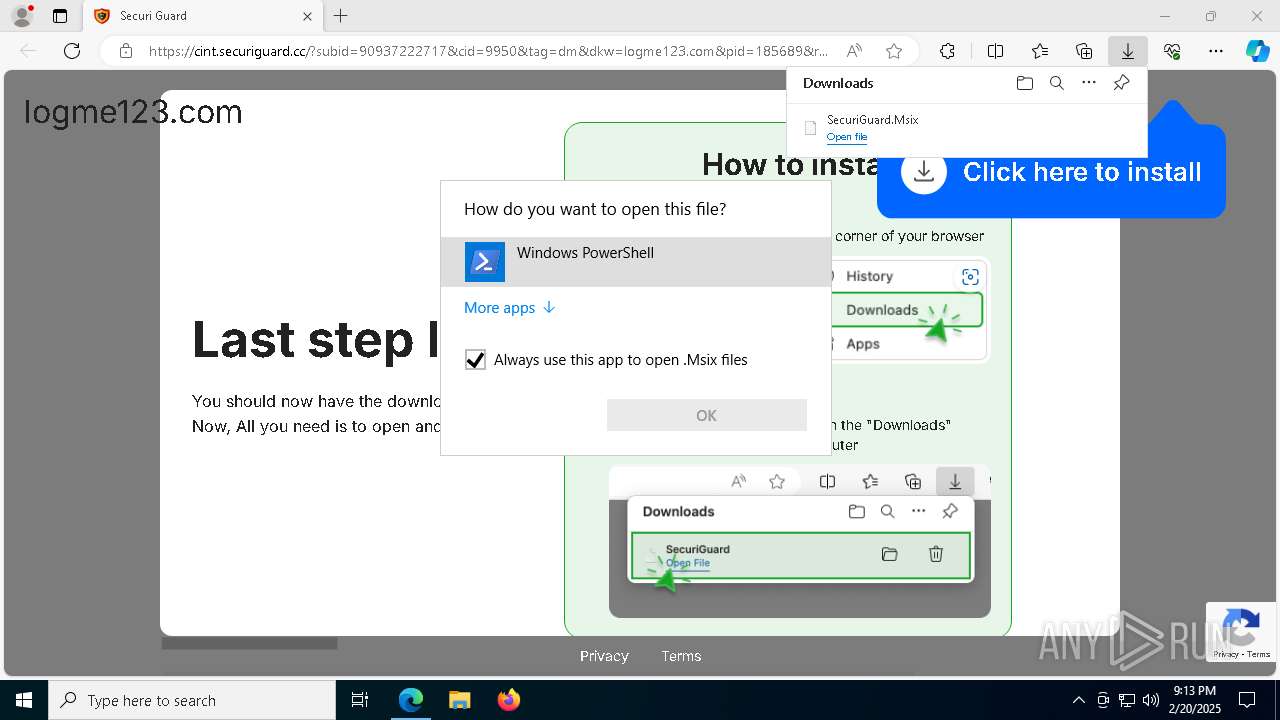Open Settings and more ellipsis menu
The width and height of the screenshot is (1280, 720).
(1216, 51)
